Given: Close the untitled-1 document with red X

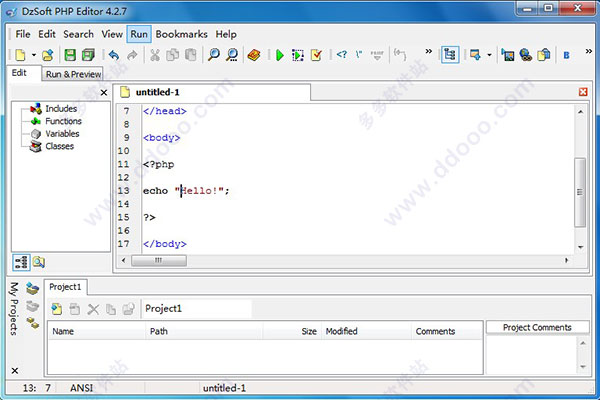Looking at the screenshot, I should pos(583,92).
